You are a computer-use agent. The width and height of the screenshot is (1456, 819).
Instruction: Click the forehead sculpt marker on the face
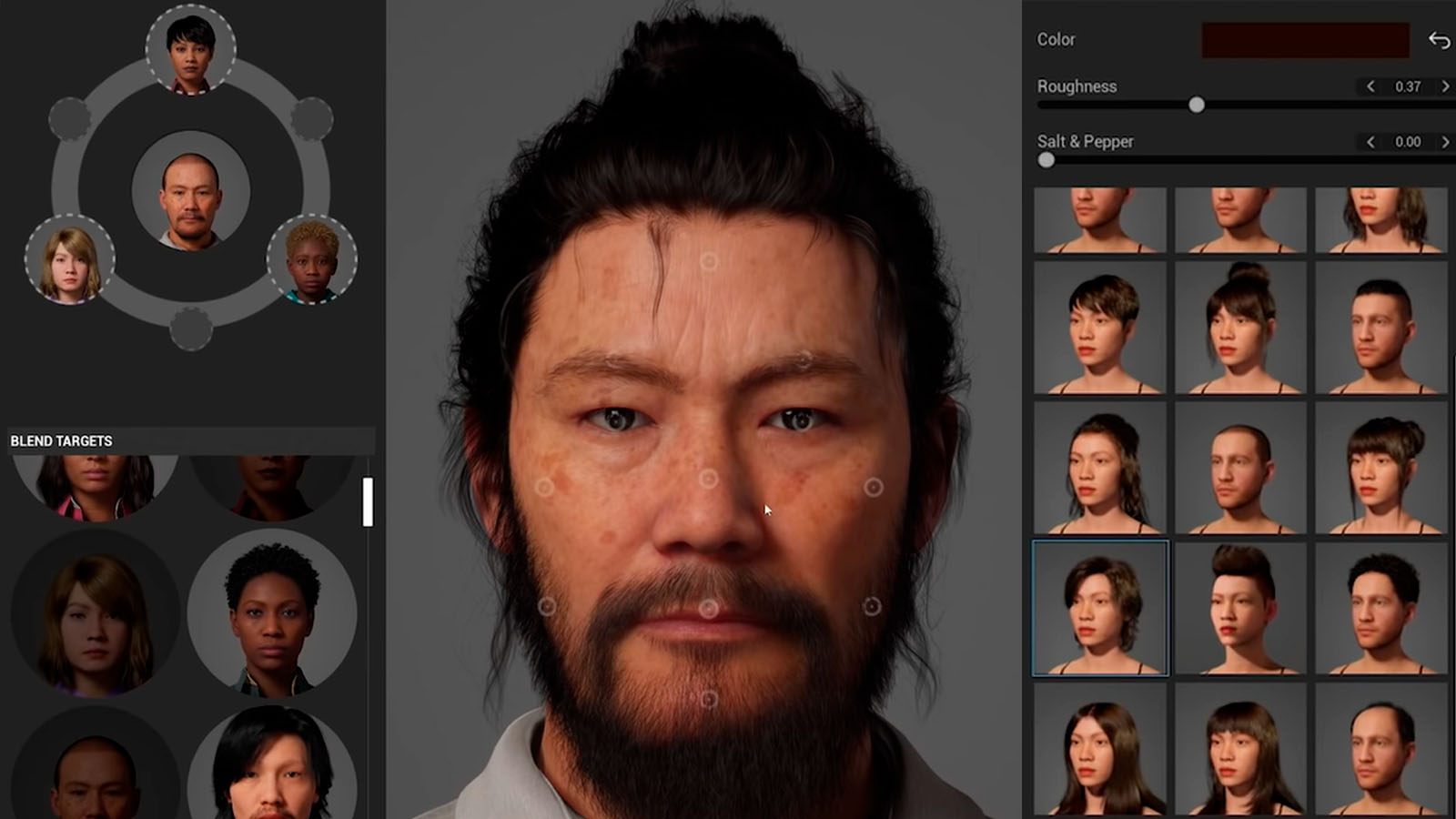[709, 262]
